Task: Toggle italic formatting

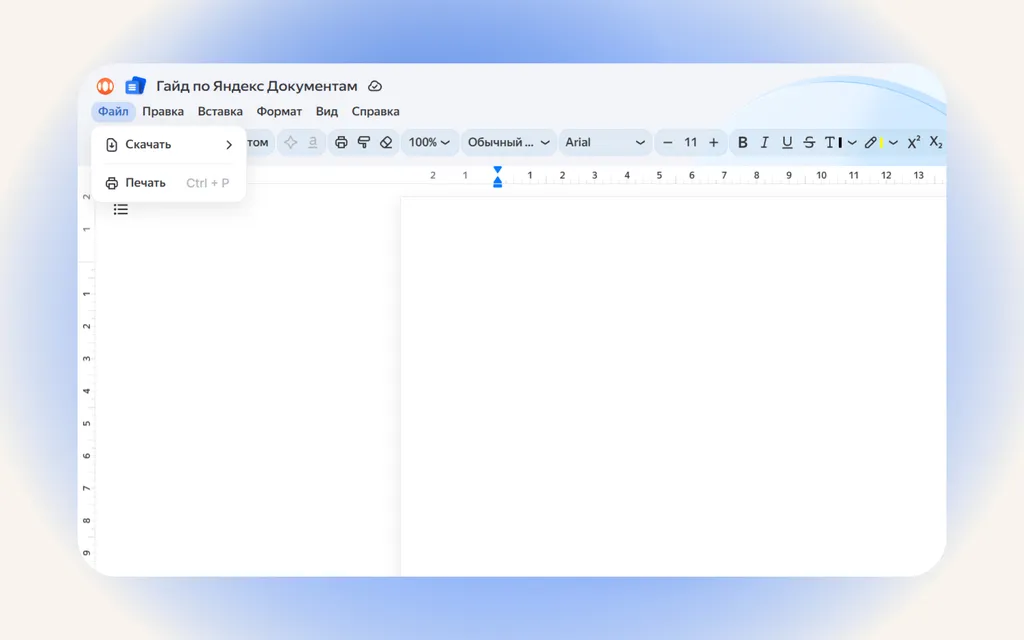Action: 765,142
